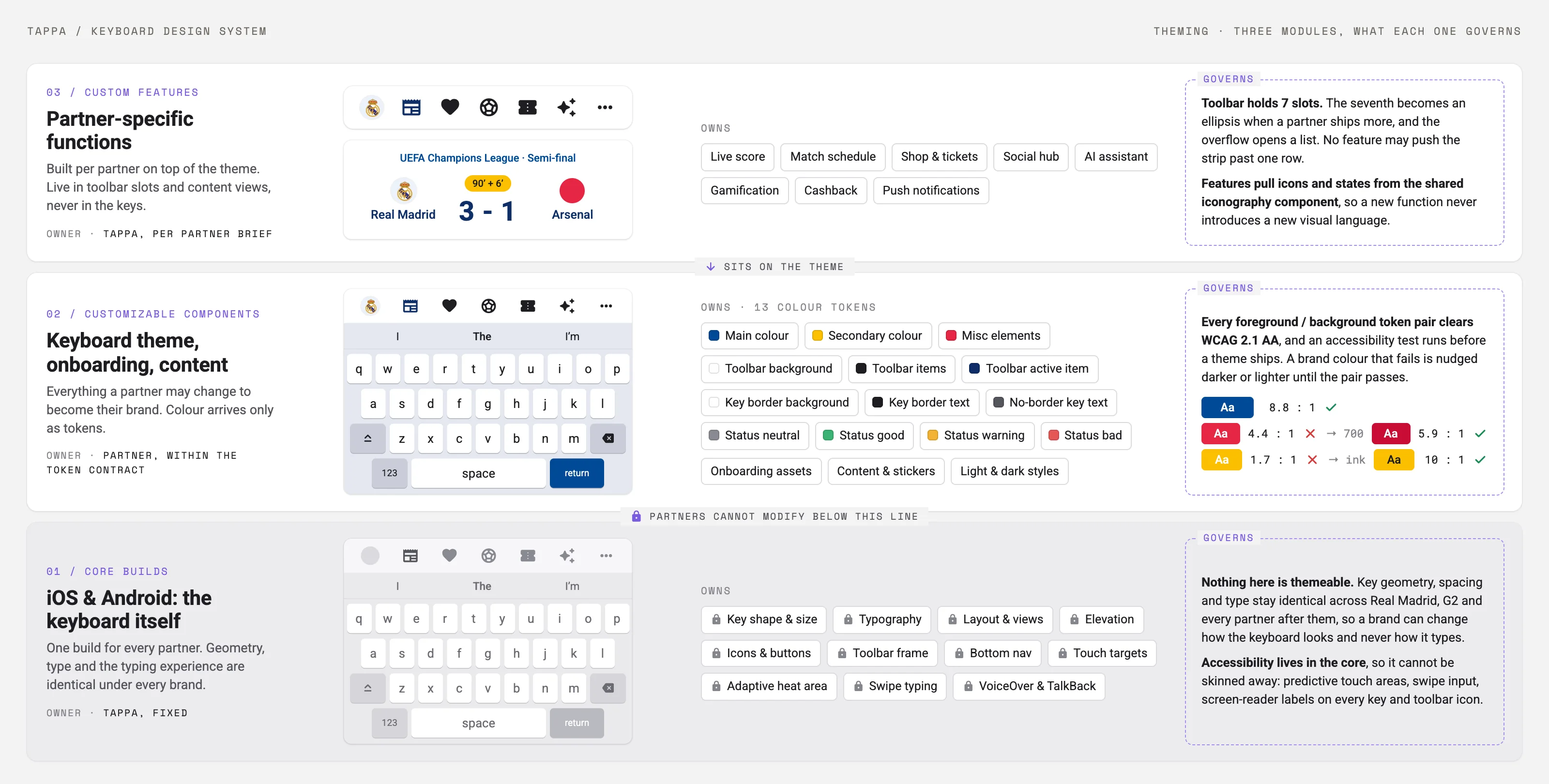
Task: Click the VoiceOver & TalkBack locked chip
Action: 1030,687
